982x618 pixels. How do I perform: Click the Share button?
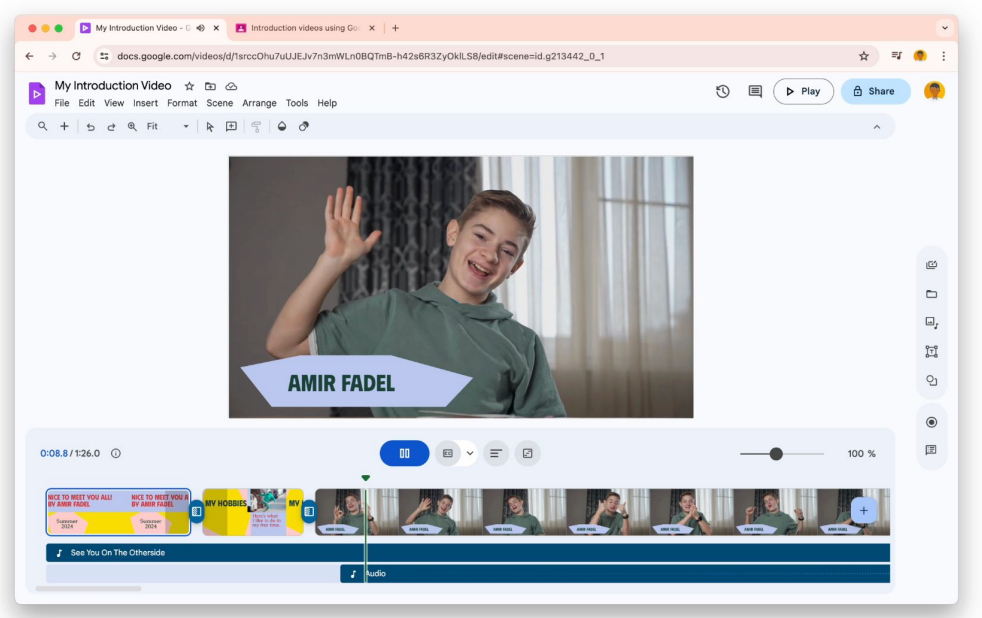tap(875, 91)
